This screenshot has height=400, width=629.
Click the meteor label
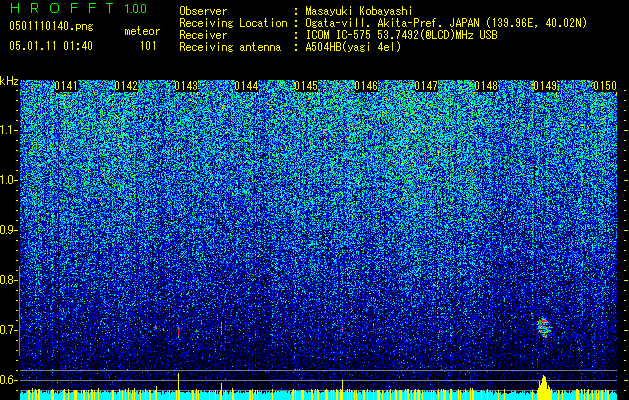pos(142,31)
